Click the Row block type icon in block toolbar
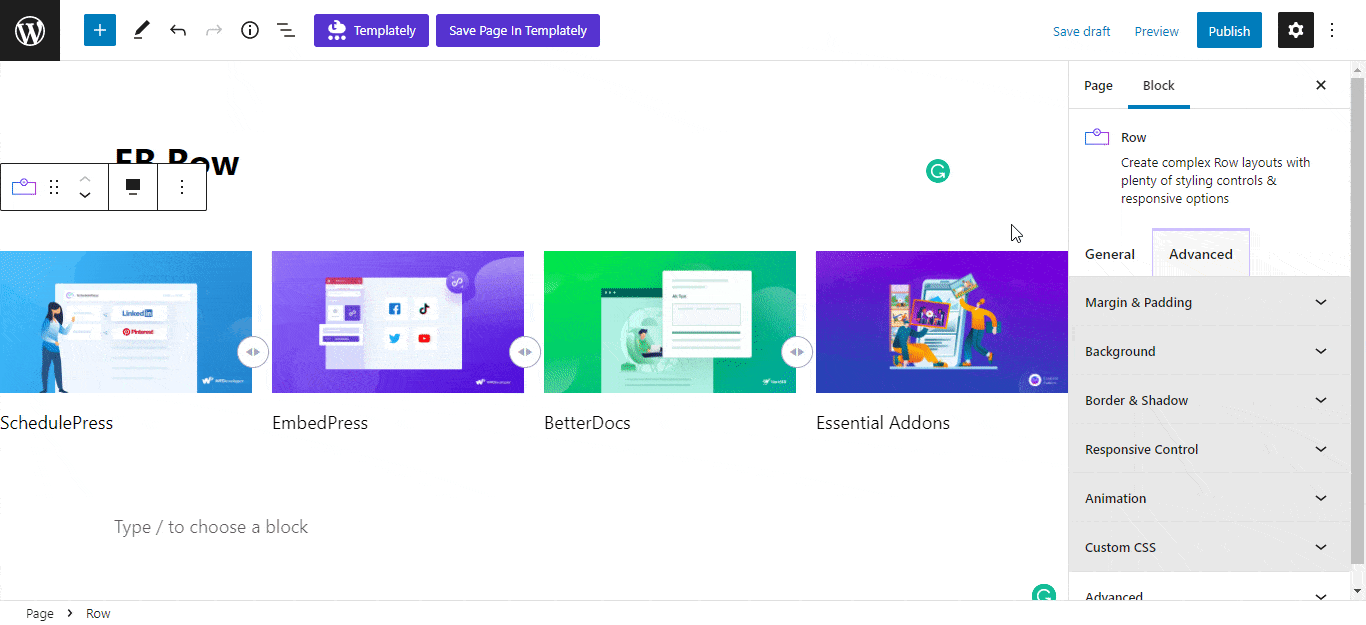Viewport: 1366px width, 625px height. coord(24,187)
